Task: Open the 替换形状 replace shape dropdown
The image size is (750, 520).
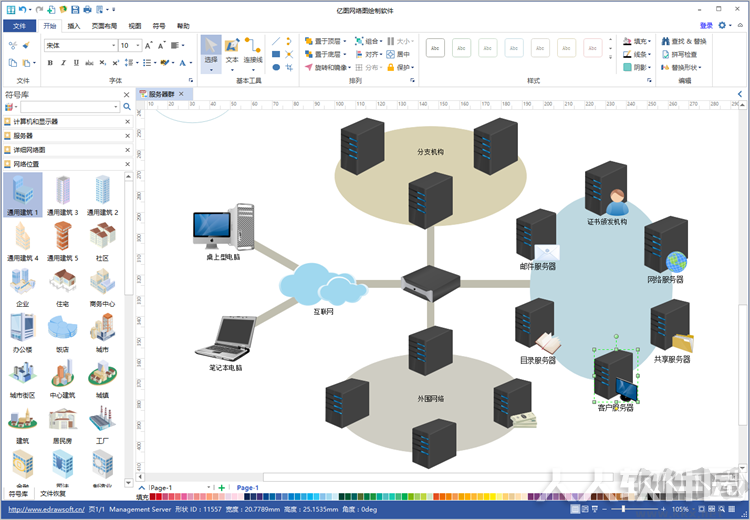Action: [x=682, y=67]
